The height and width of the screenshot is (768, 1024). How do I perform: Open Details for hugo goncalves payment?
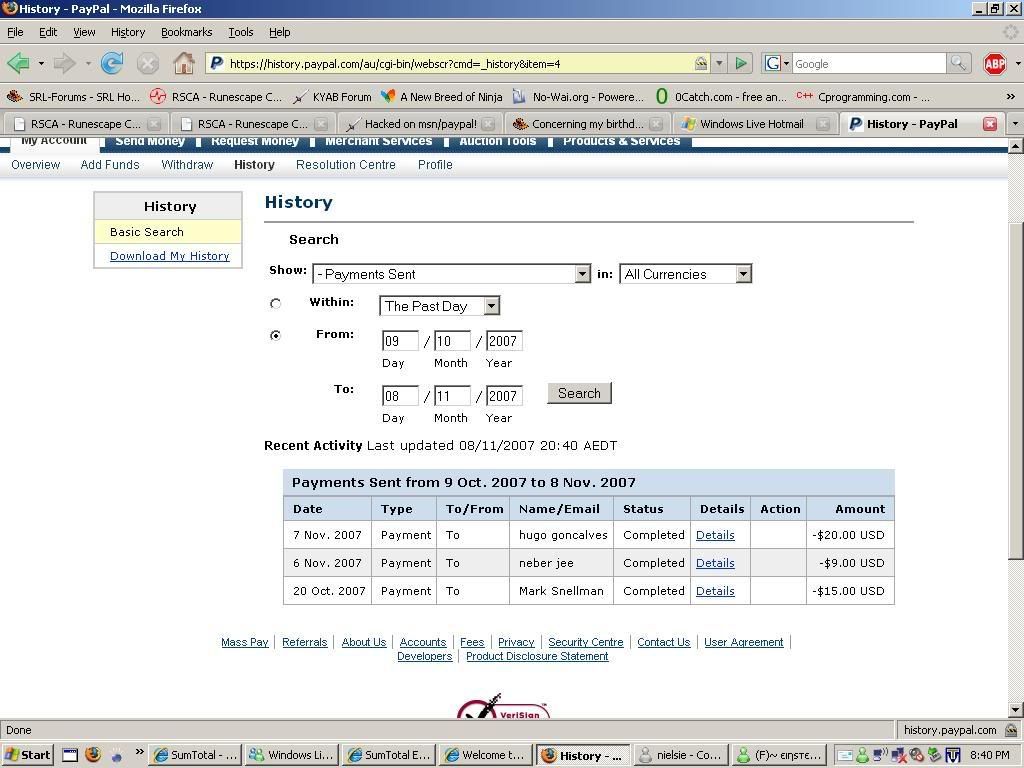[x=715, y=535]
